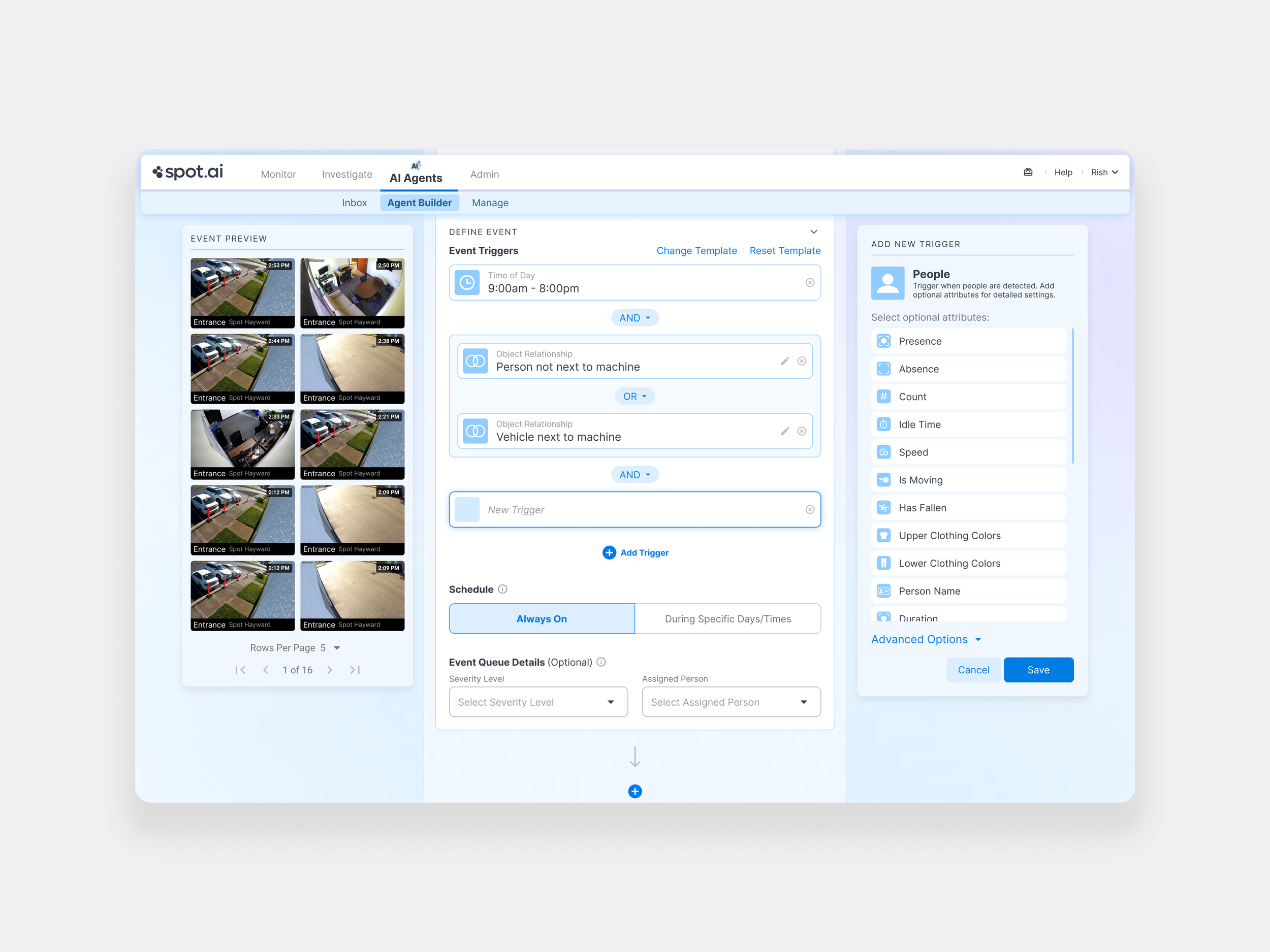Select the Always On schedule option

click(542, 618)
